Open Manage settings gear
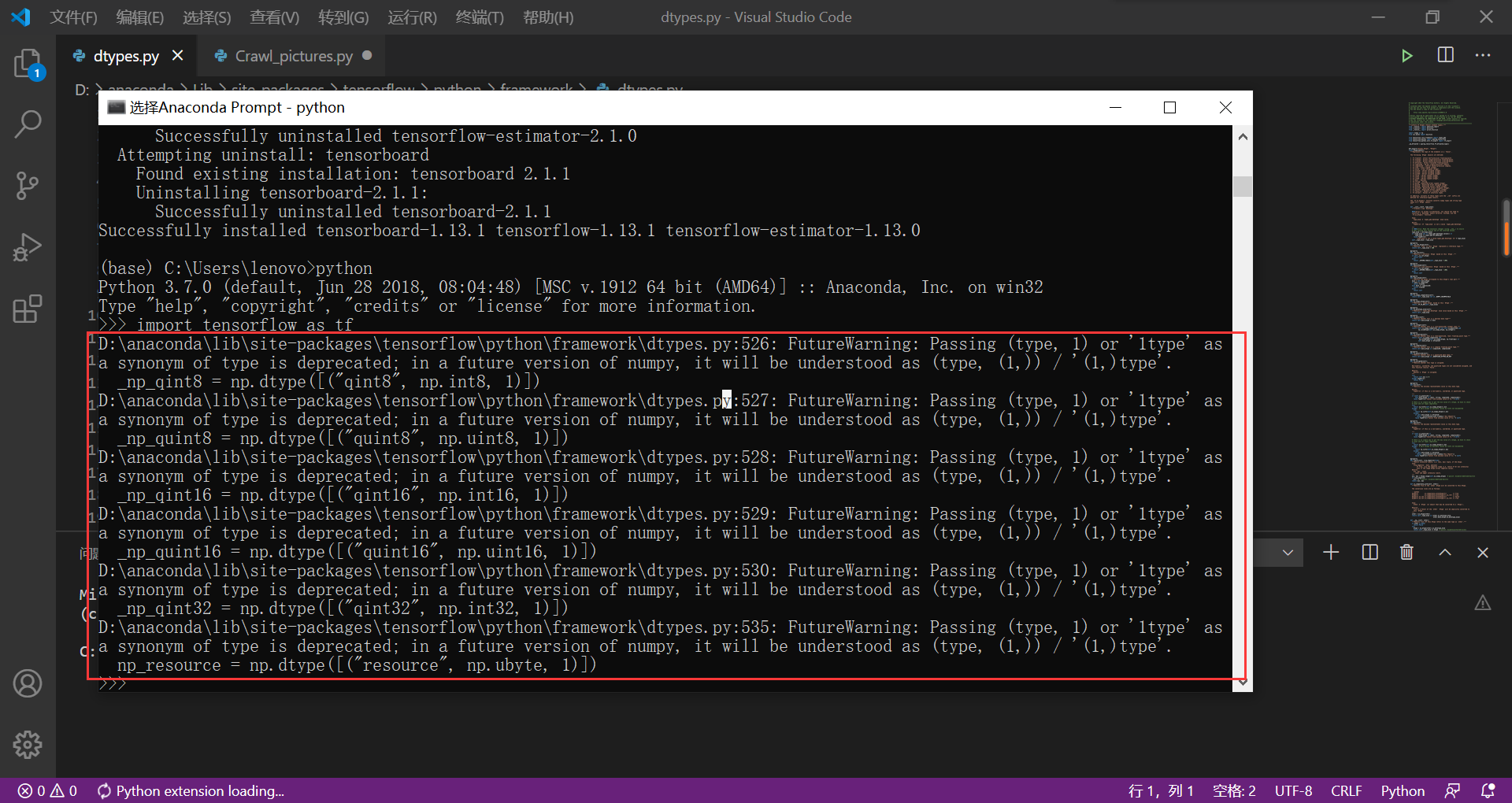This screenshot has height=803, width=1512. tap(28, 744)
